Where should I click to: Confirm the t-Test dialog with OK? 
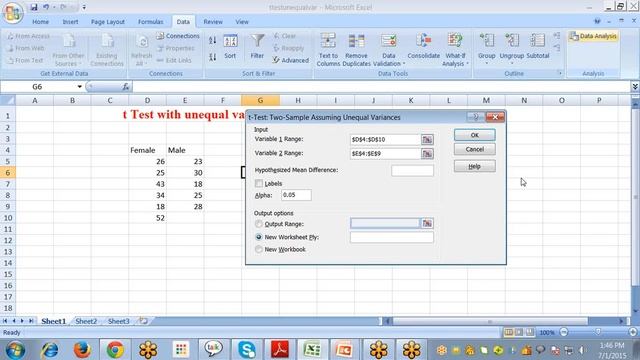point(475,135)
